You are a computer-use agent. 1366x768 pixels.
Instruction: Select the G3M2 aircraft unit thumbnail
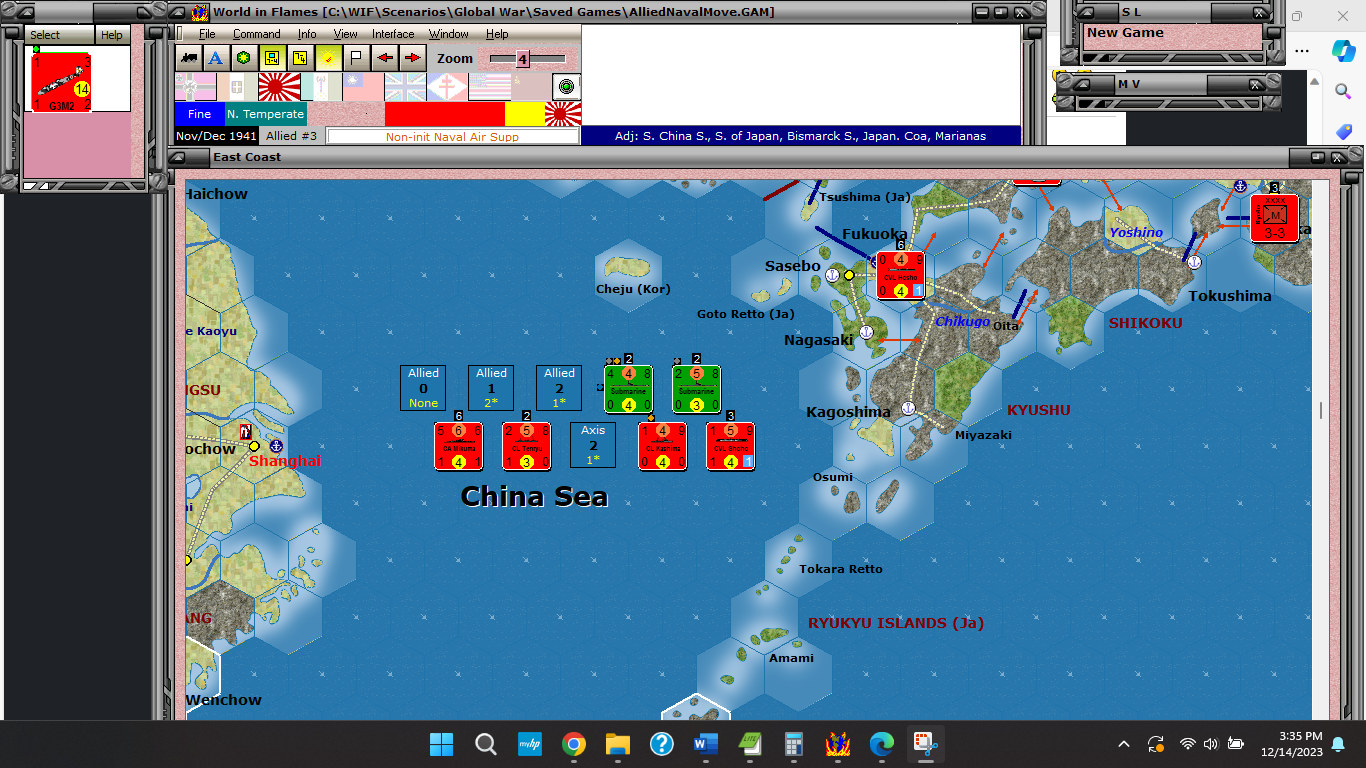[62, 83]
